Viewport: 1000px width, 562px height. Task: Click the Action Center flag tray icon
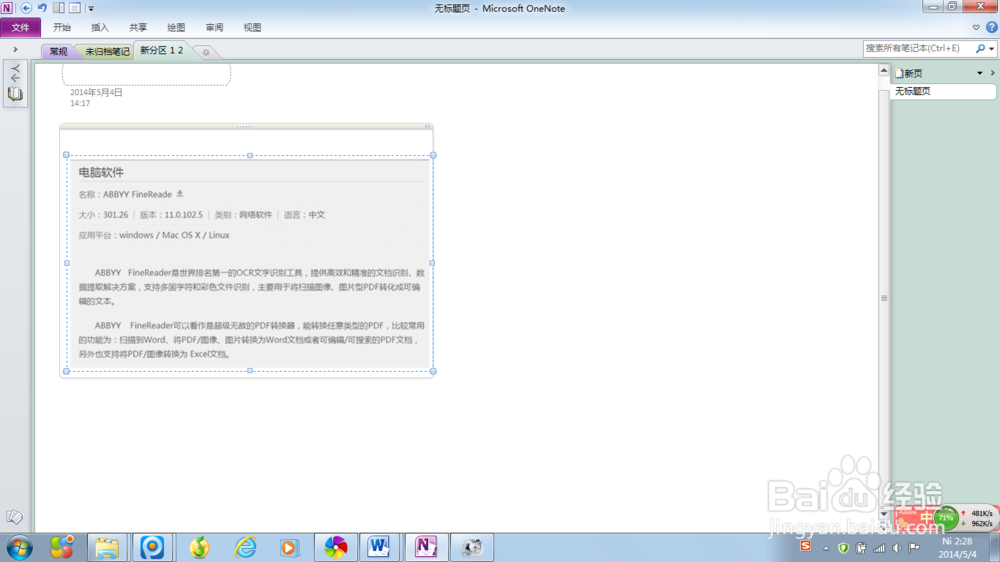(915, 548)
